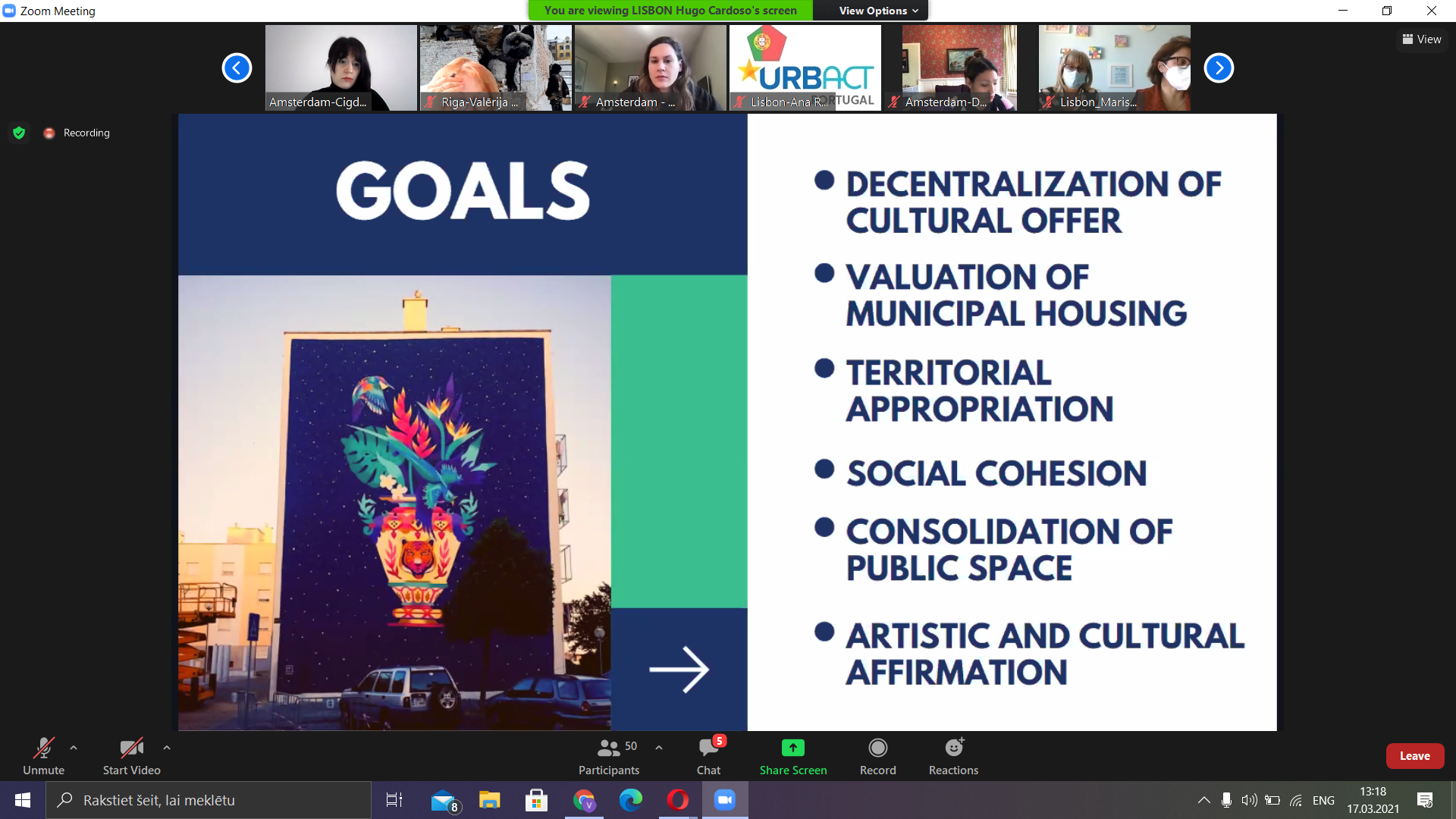Click the Share Screen icon
Screen dimensions: 1456x819
[x=792, y=748]
